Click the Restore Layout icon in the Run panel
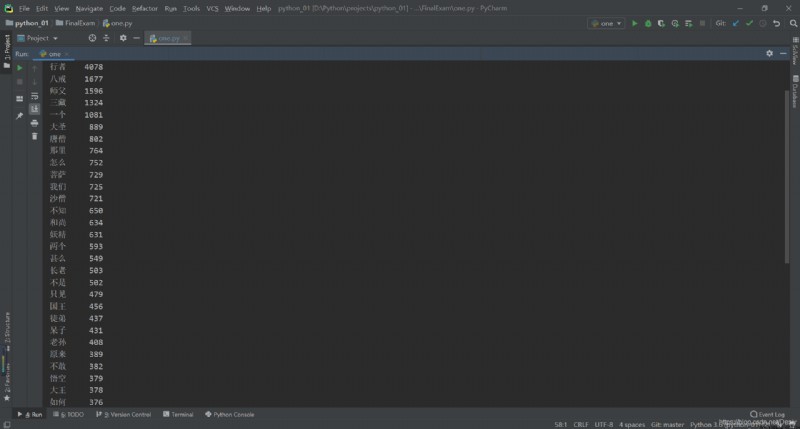 click(20, 98)
